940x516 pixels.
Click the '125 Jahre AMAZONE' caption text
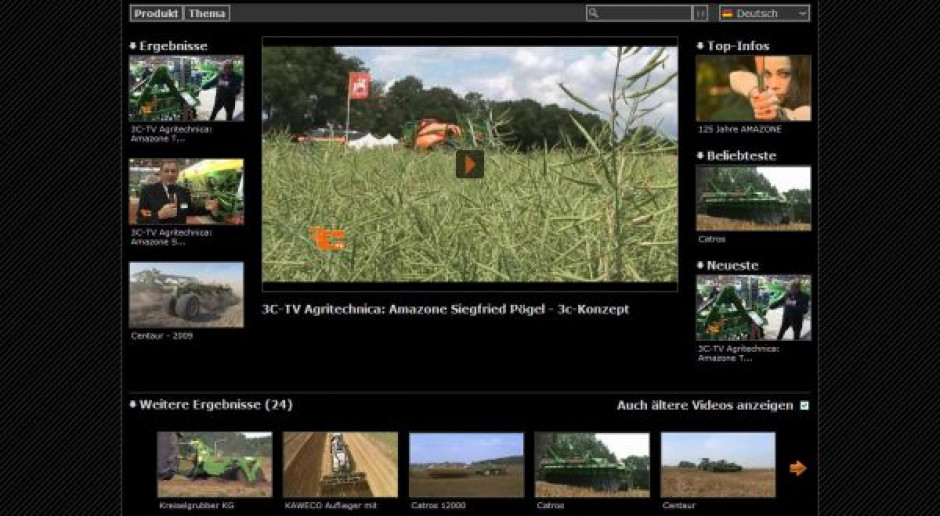pos(740,129)
